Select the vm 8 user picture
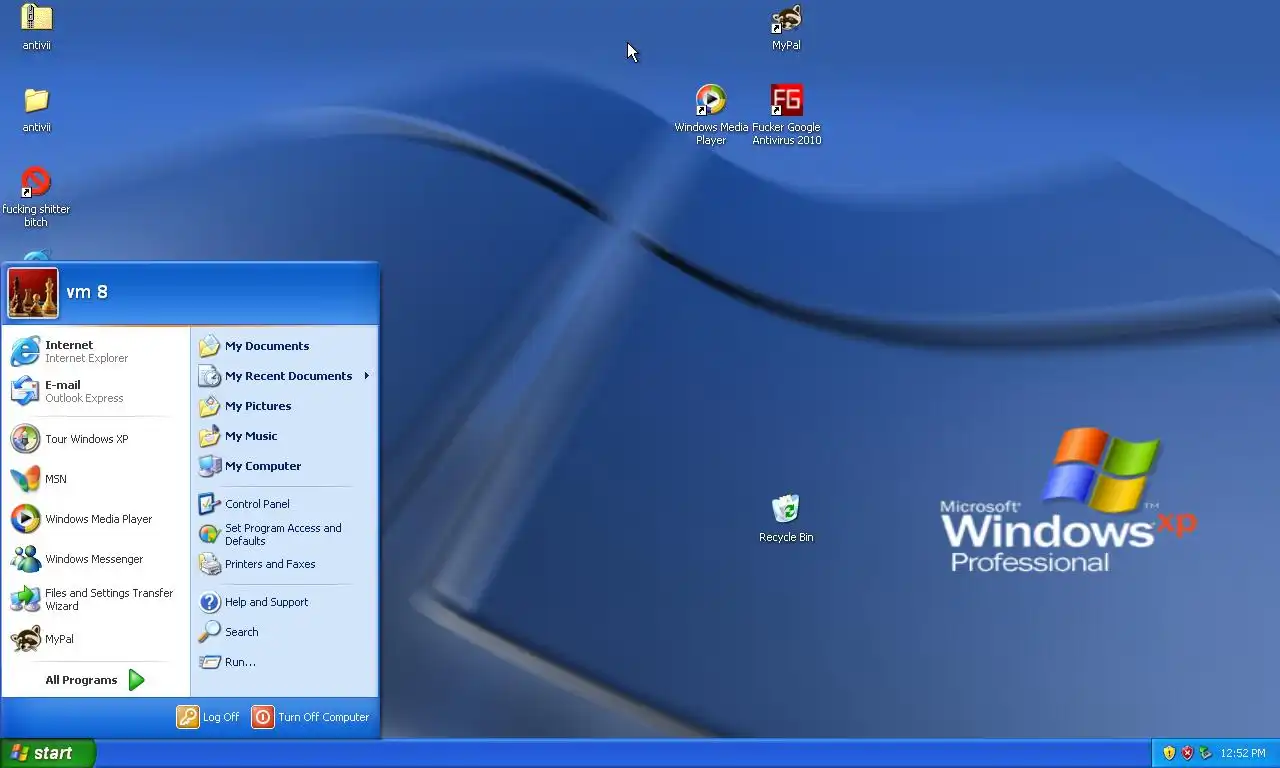 33,293
